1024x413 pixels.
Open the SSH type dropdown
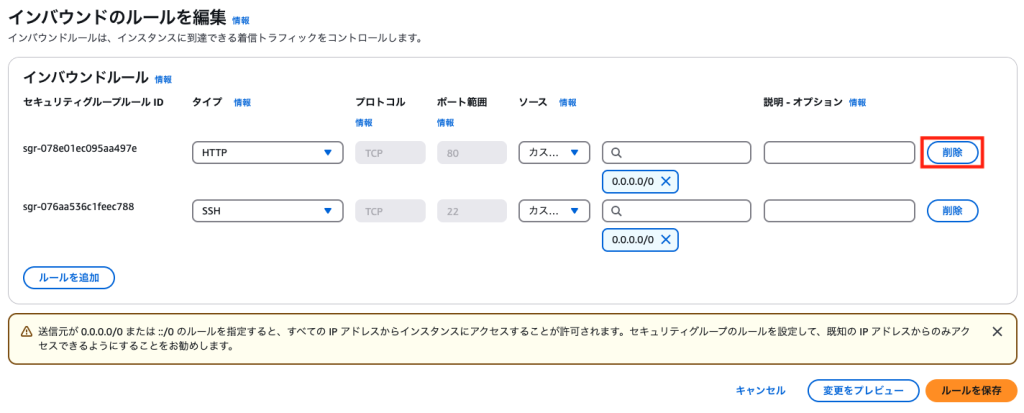click(268, 210)
